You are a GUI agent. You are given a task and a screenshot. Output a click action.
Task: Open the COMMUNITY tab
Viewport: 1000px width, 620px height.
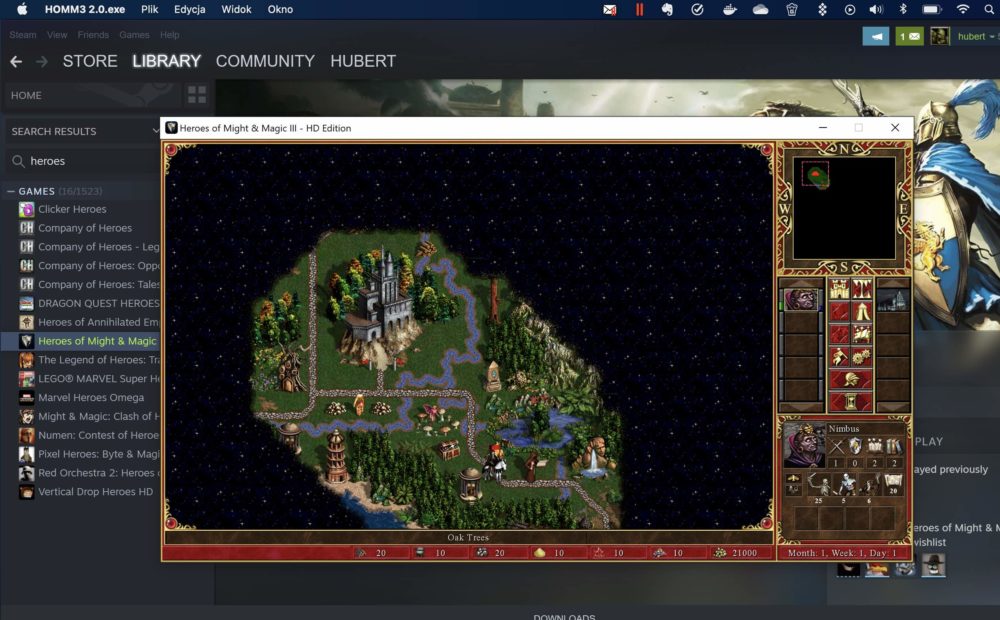tap(265, 61)
